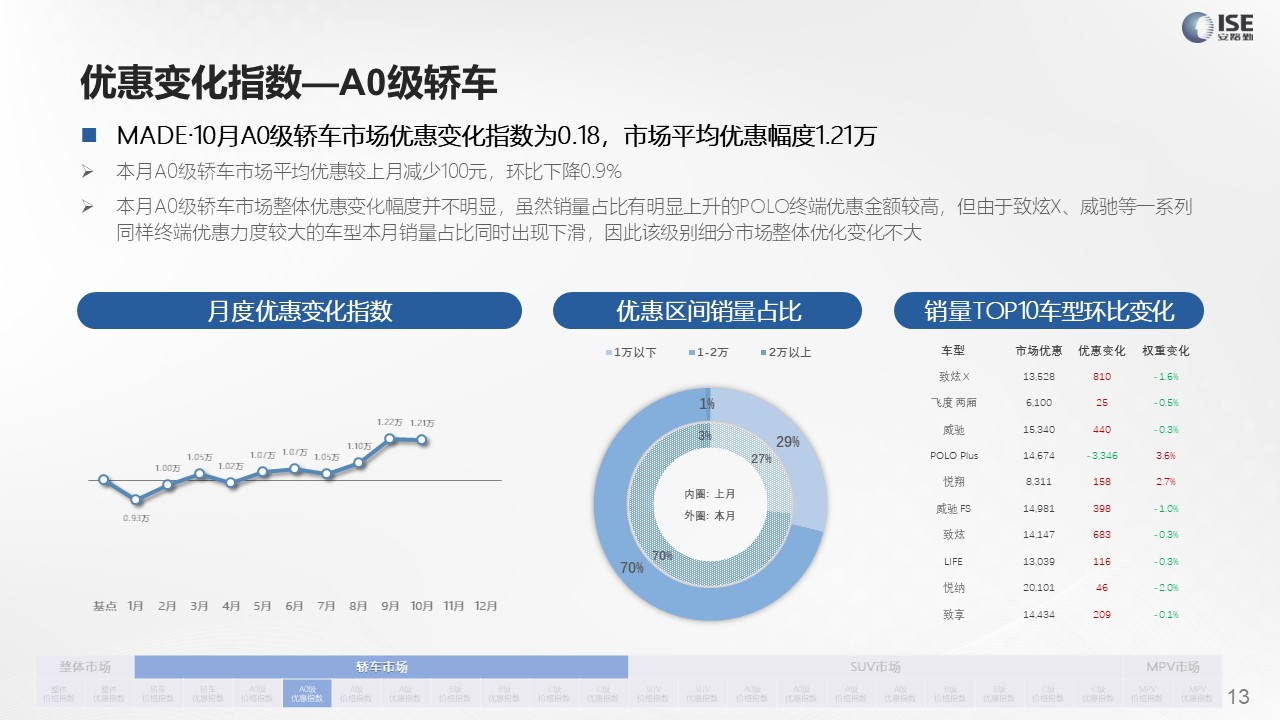The height and width of the screenshot is (720, 1280).
Task: Switch to the MPV市场 navigation tab
Action: [x=1172, y=667]
